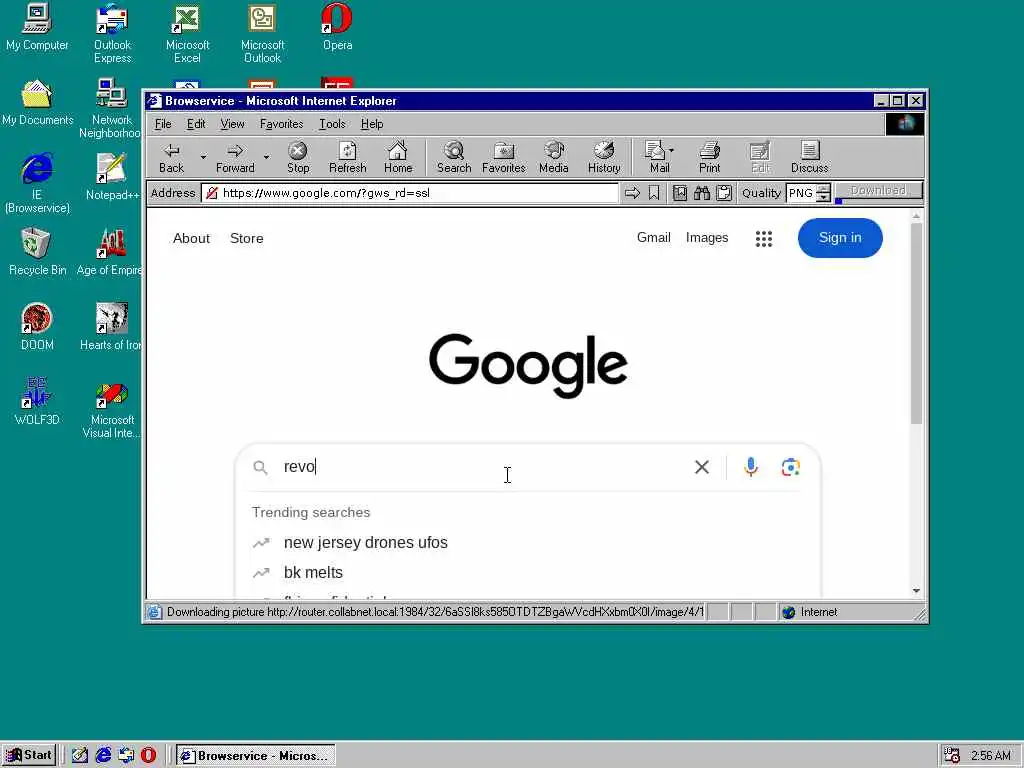This screenshot has height=768, width=1024.
Task: Click the binoculars find icon
Action: 702,193
